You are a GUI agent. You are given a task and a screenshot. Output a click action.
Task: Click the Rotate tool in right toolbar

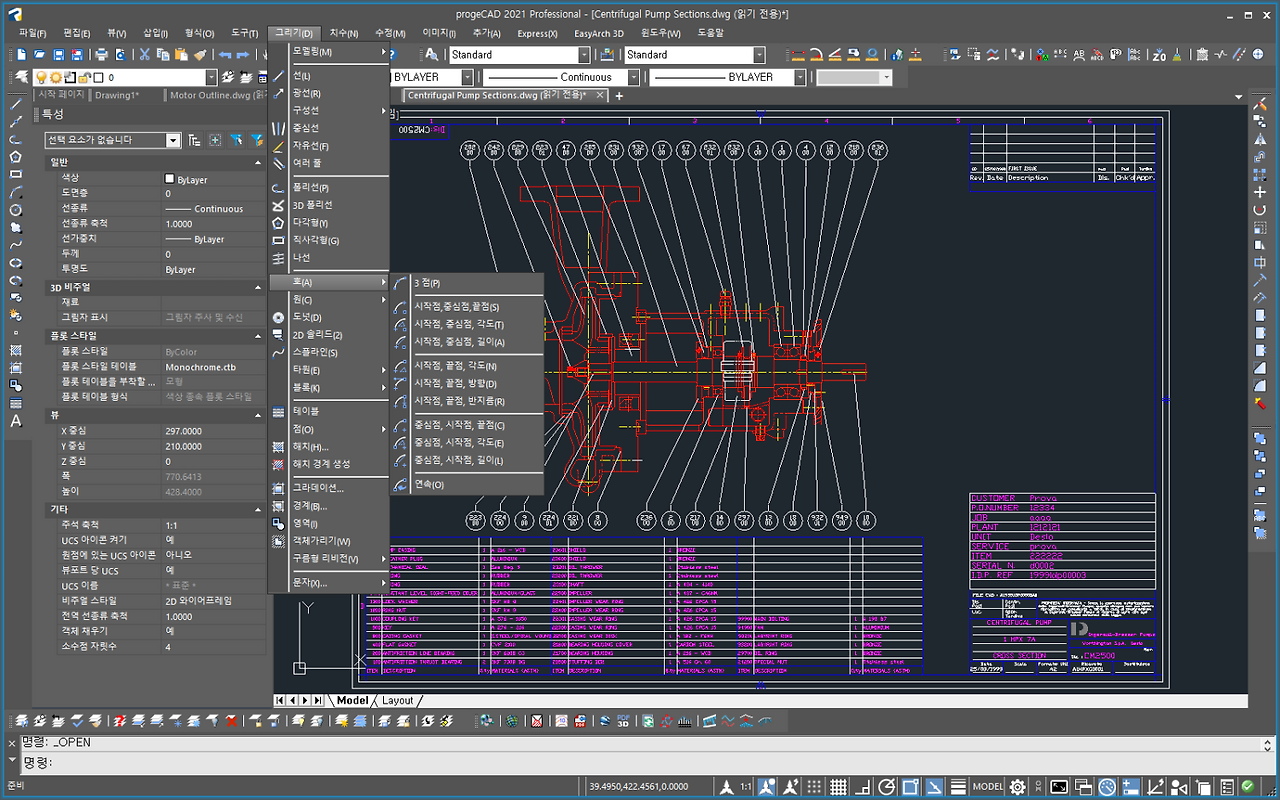click(1260, 210)
